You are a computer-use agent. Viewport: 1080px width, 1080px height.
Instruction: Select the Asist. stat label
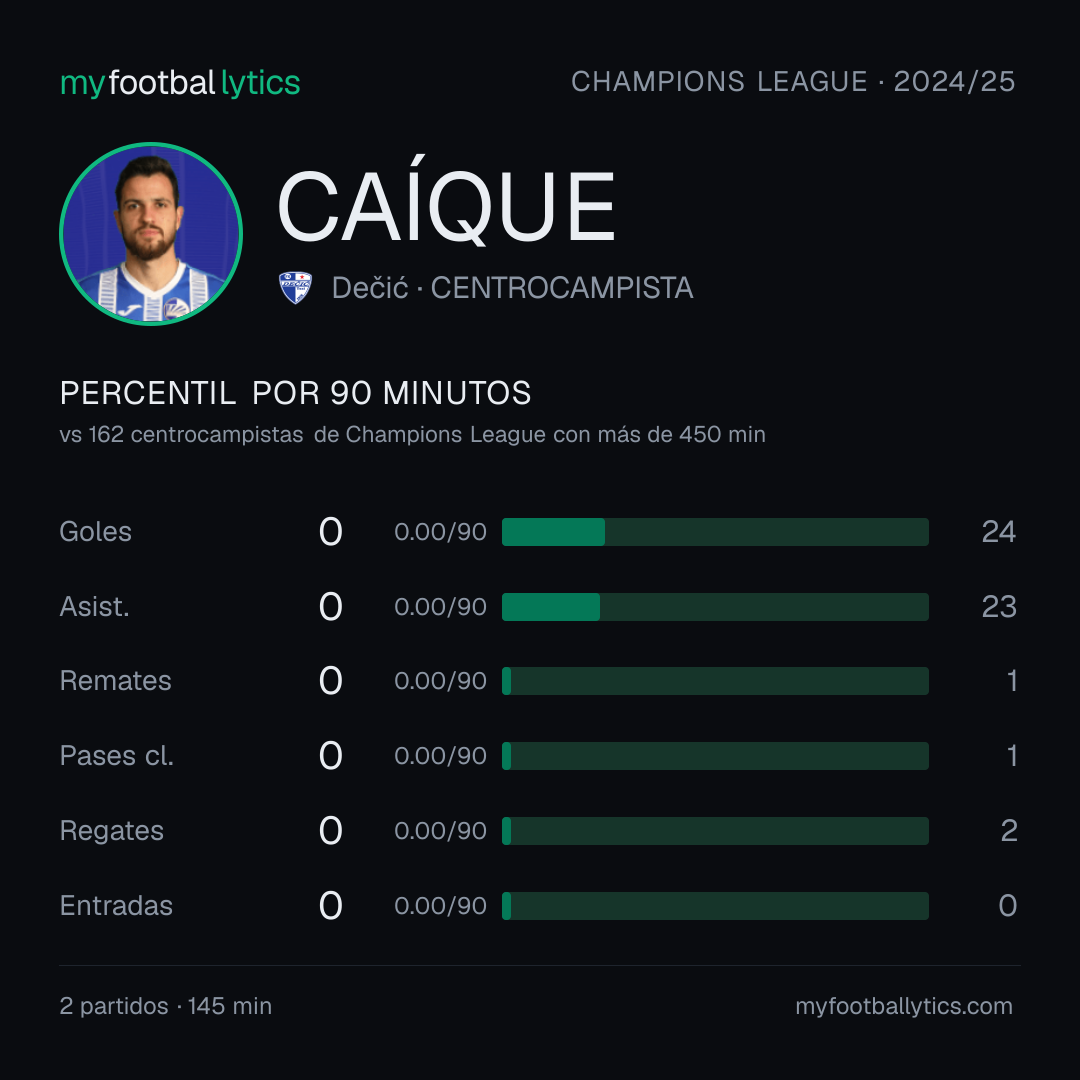(94, 607)
